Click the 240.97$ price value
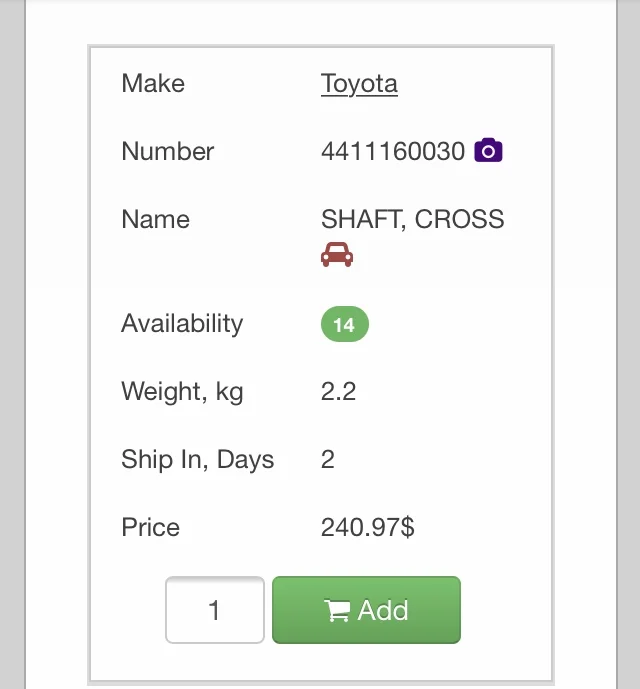640x689 pixels. point(367,527)
